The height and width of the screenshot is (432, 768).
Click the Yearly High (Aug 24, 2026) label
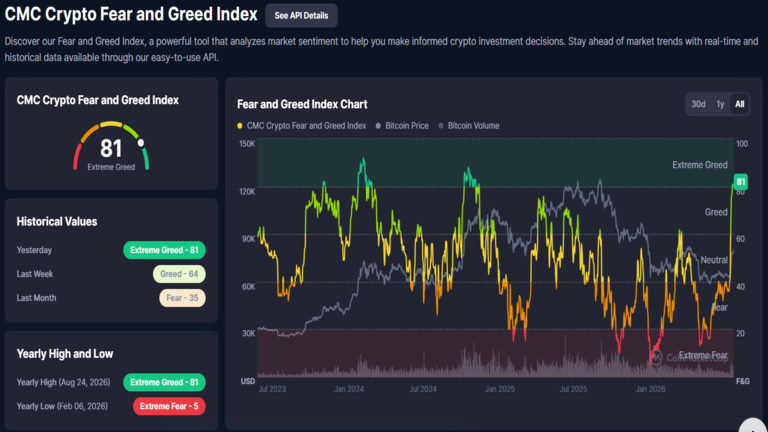[x=63, y=382]
